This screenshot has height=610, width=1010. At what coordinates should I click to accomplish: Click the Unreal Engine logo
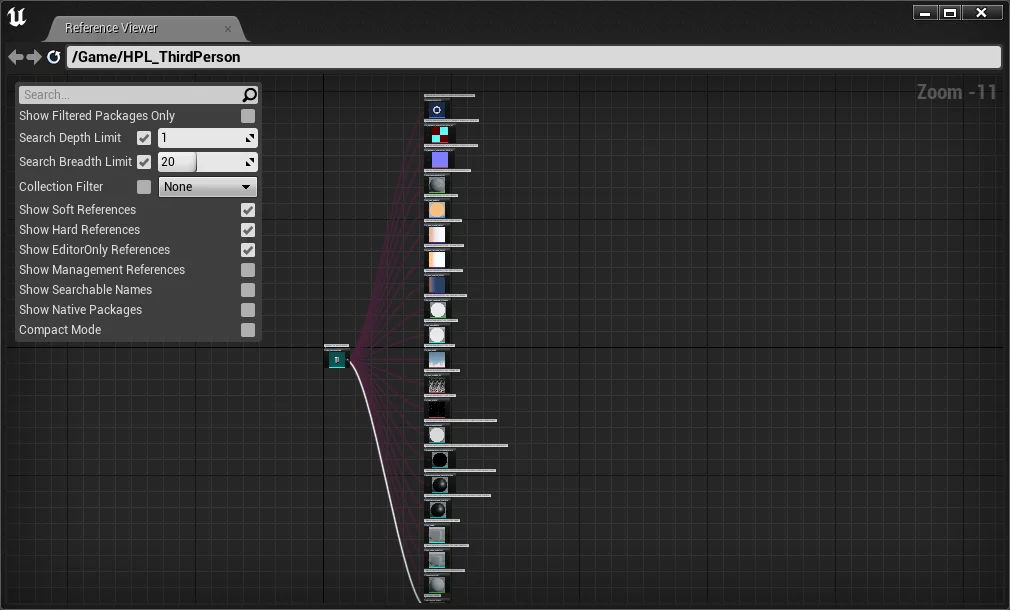tap(17, 18)
